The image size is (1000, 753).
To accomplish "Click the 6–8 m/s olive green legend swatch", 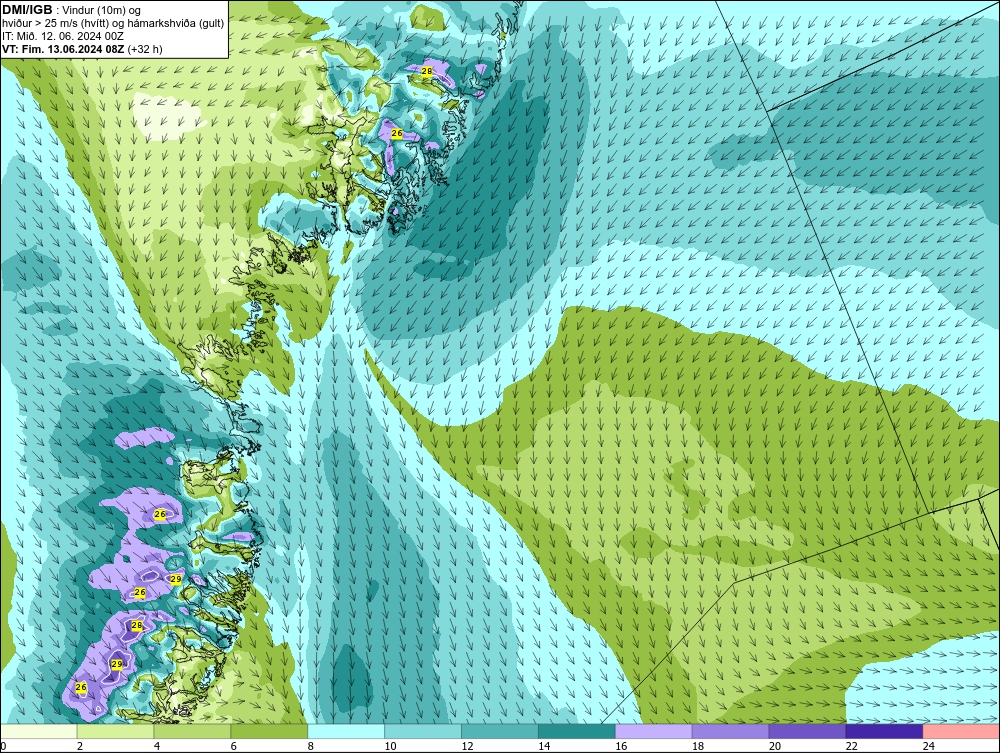I will (269, 731).
